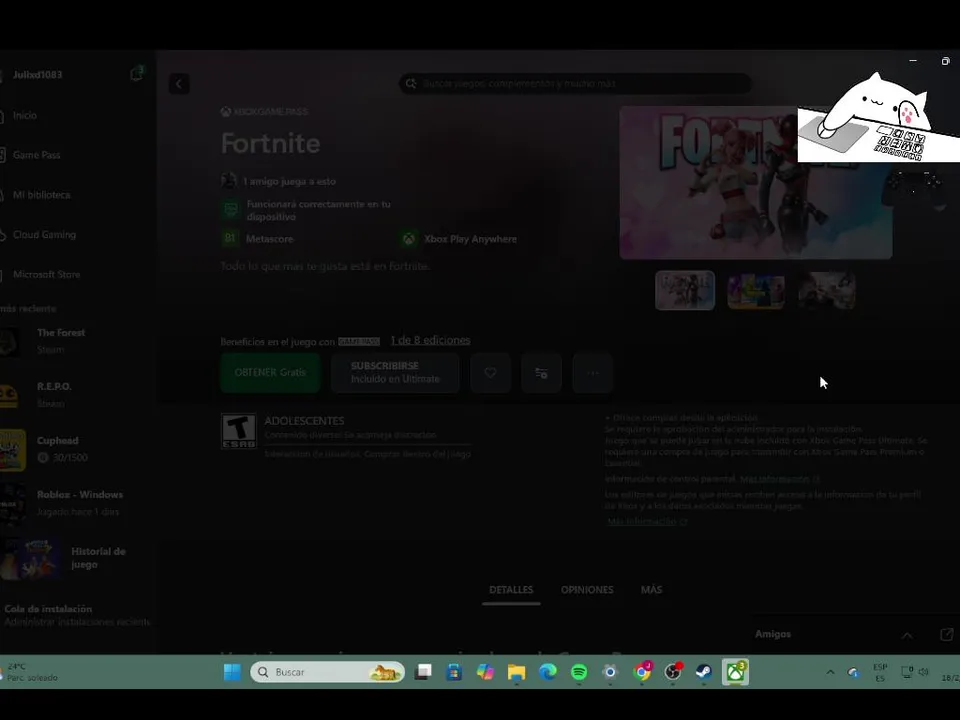This screenshot has width=960, height=720.
Task: Click SUBSCRIBIRSE Incluido en Ultimate button
Action: pos(395,373)
